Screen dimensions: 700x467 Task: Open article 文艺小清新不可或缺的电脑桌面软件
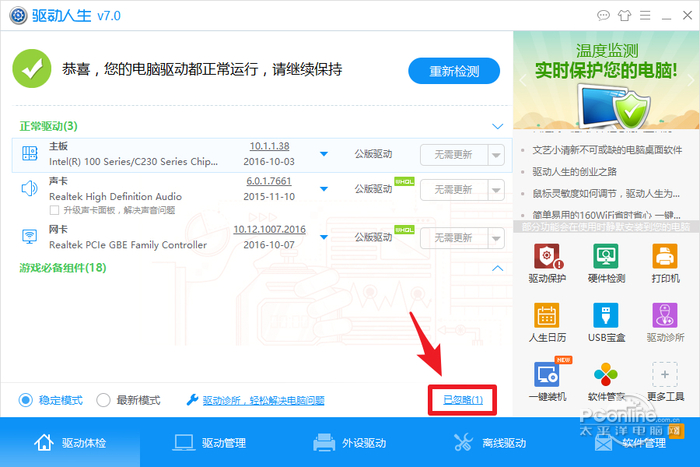pyautogui.click(x=607, y=150)
